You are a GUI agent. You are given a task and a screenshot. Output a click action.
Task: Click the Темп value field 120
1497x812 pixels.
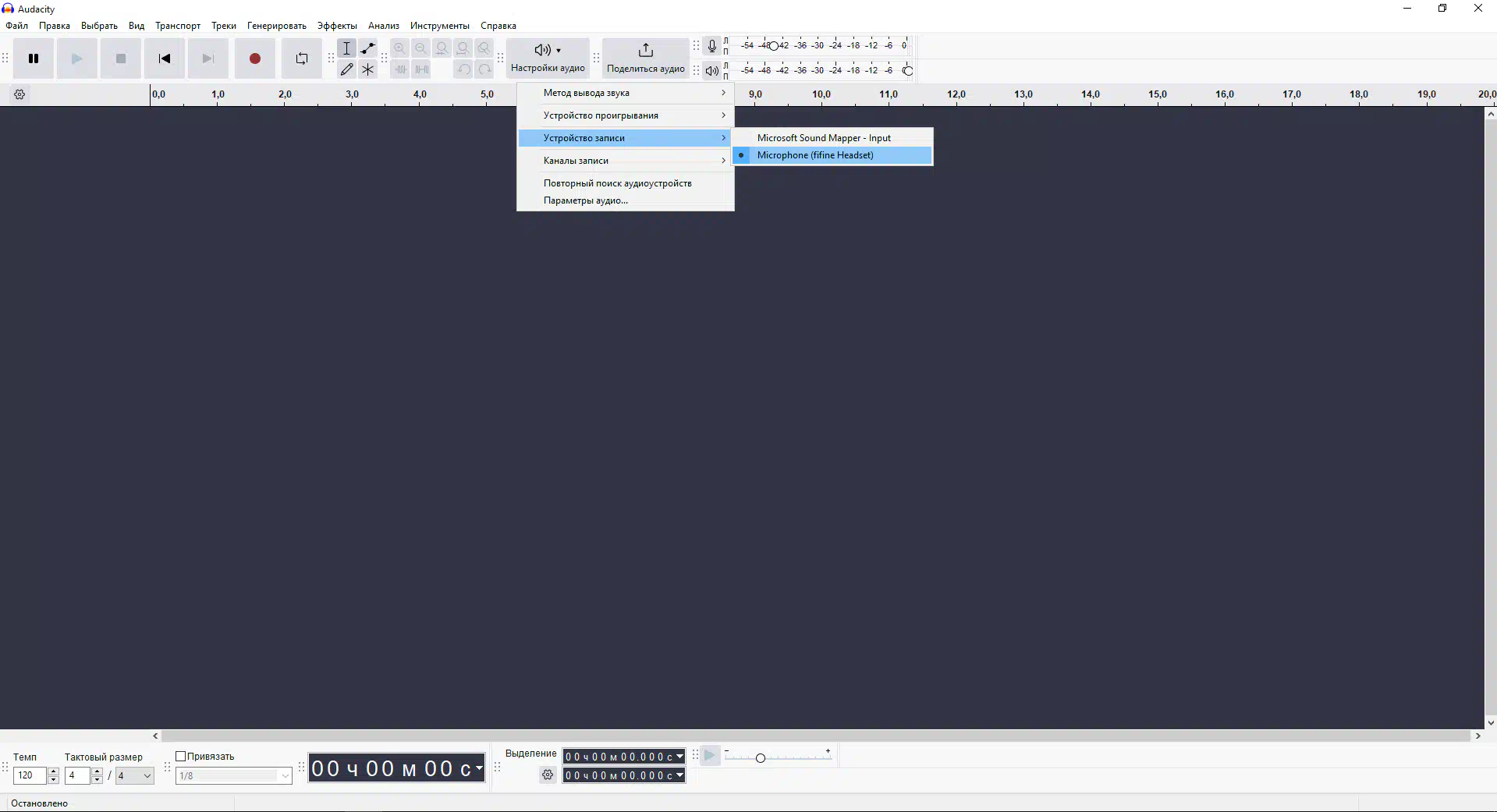click(x=30, y=775)
